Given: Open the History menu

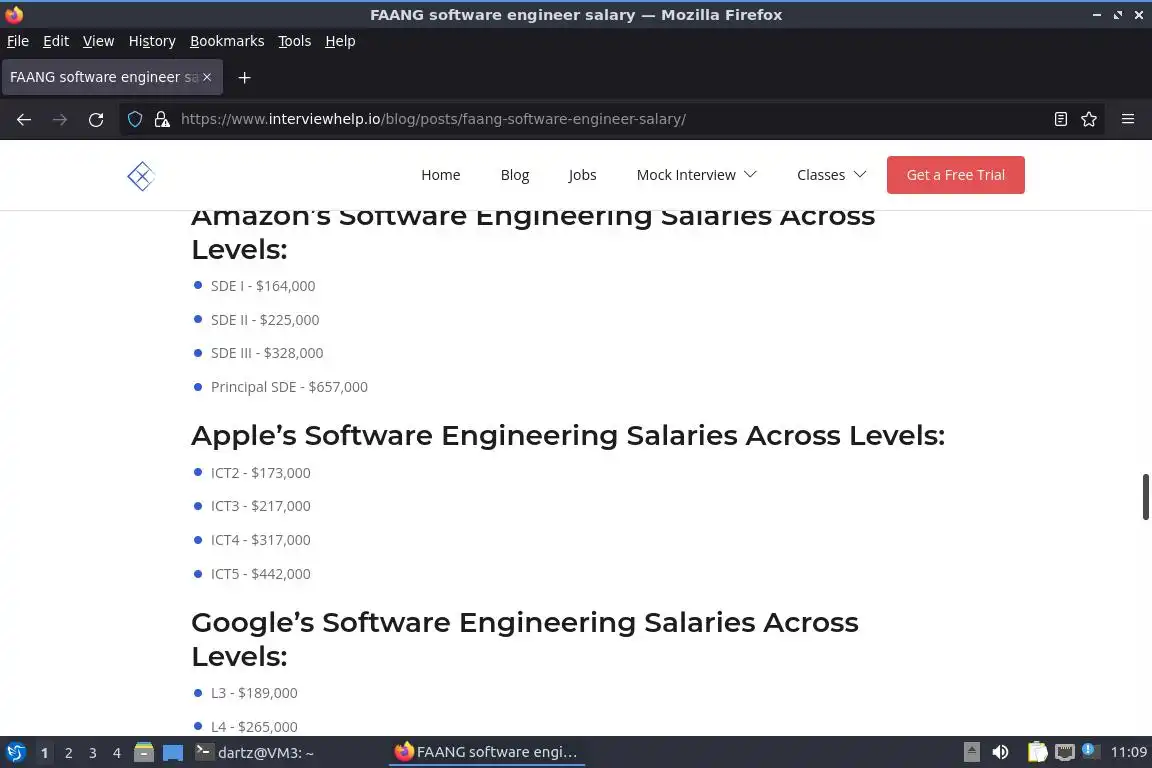Looking at the screenshot, I should [x=152, y=41].
